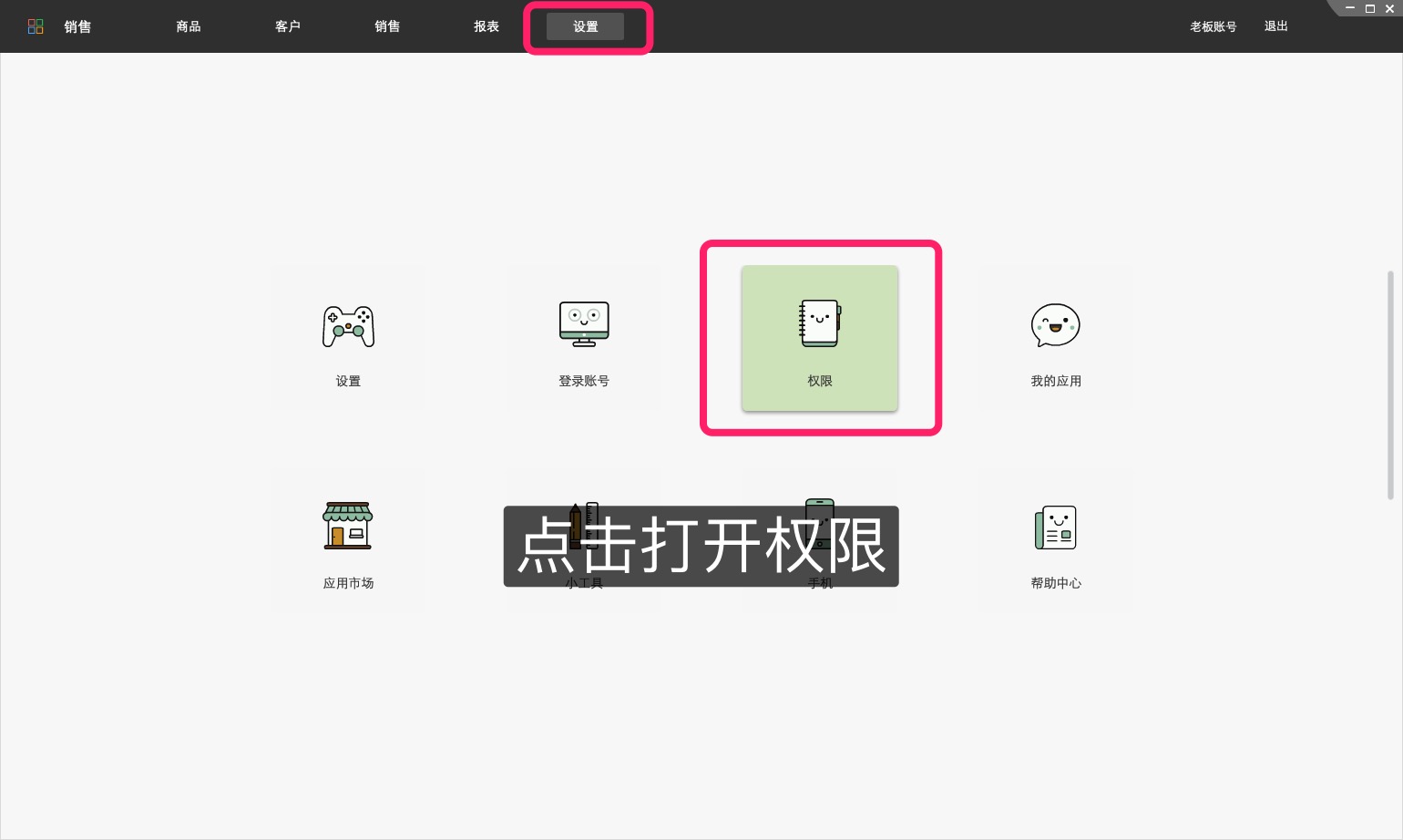
Task: Click 退出 to log out
Action: (x=1276, y=26)
